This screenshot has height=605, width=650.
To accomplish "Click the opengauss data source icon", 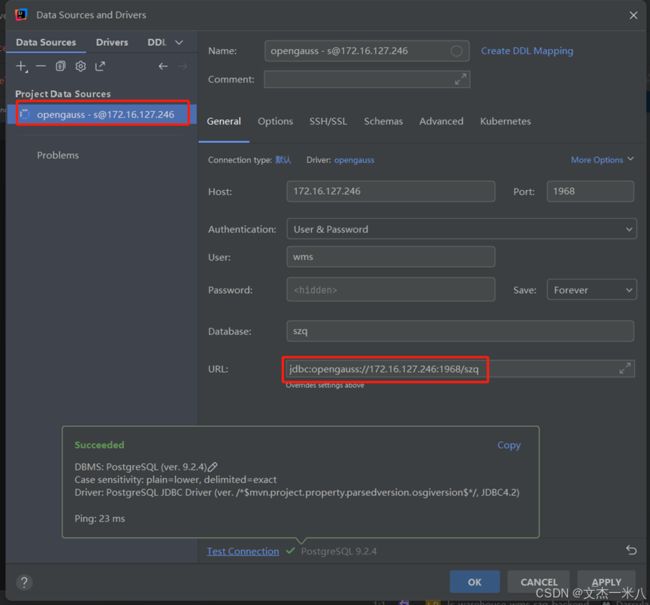I will point(25,114).
